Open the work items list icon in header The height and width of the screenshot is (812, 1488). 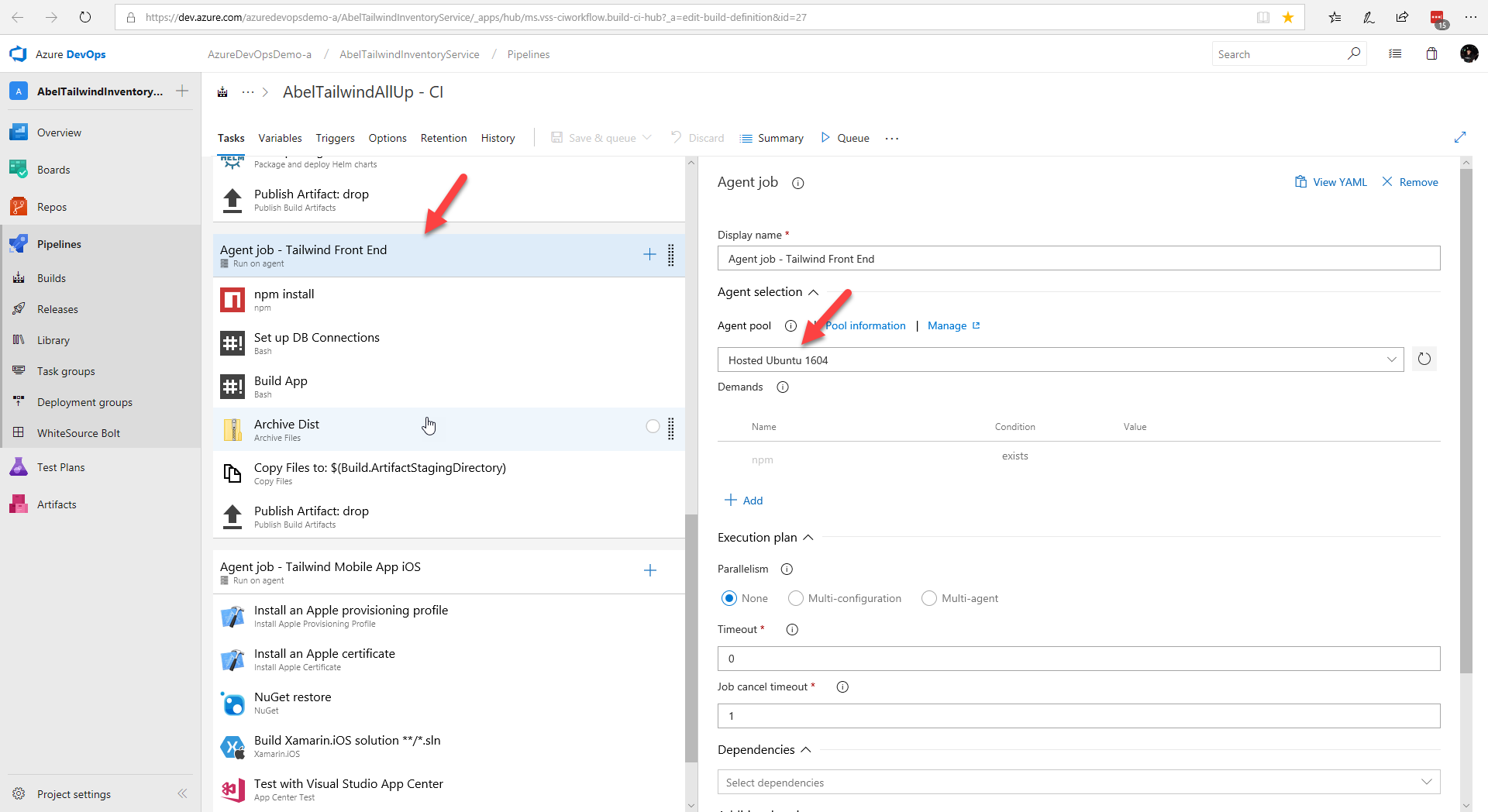click(1395, 53)
